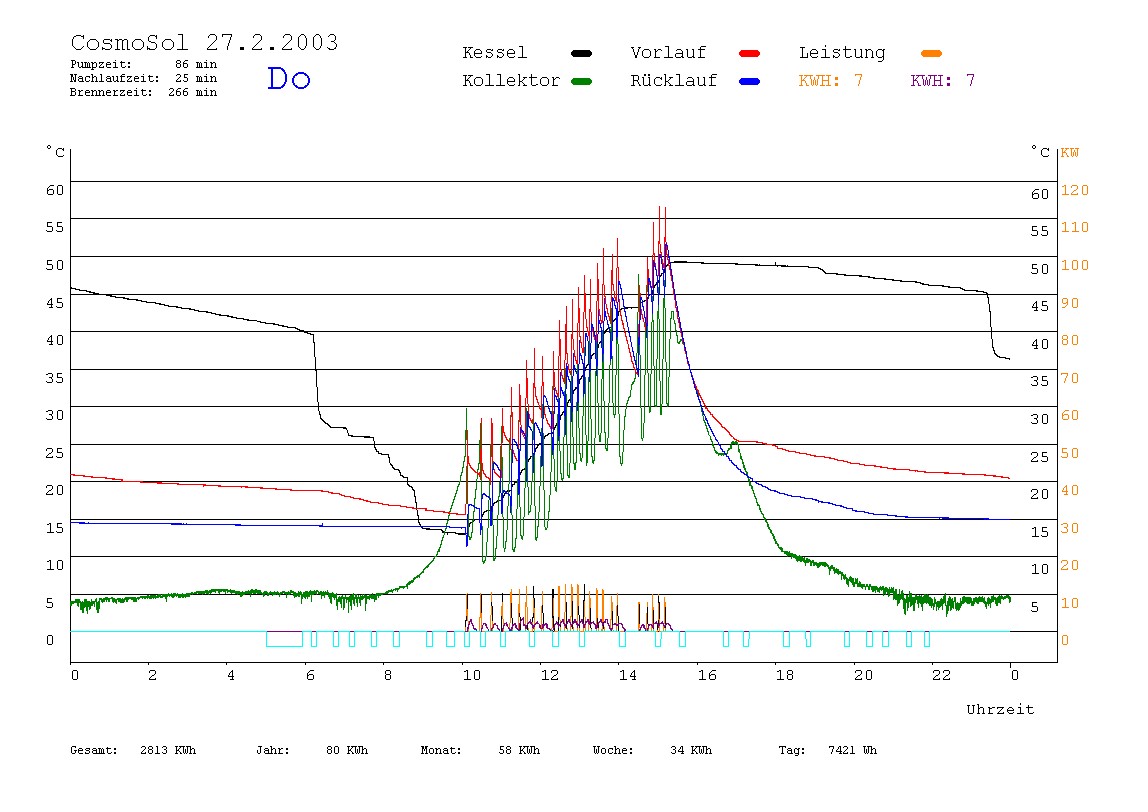
Task: Click the black Kessel legend swatch
Action: point(581,53)
